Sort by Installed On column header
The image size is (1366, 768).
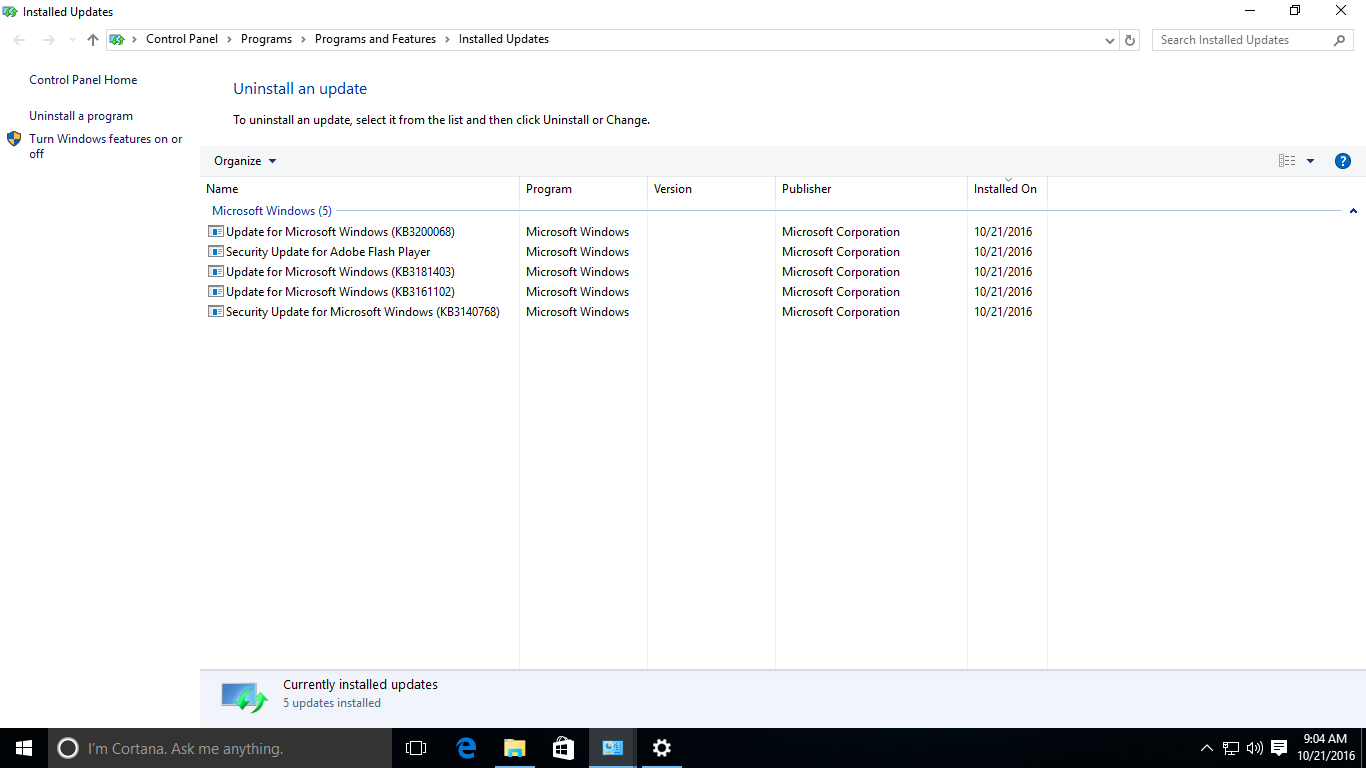(1006, 189)
